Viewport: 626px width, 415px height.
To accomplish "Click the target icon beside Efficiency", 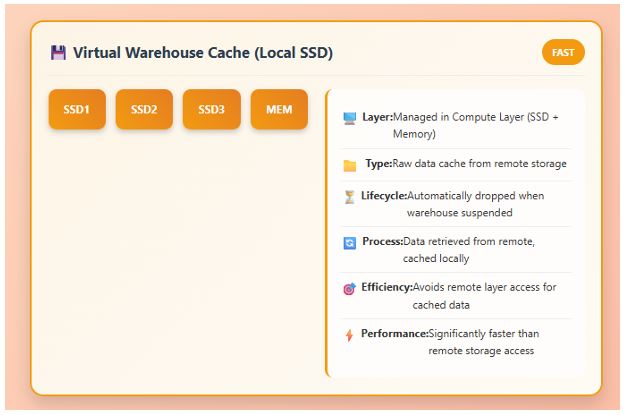I will click(349, 288).
